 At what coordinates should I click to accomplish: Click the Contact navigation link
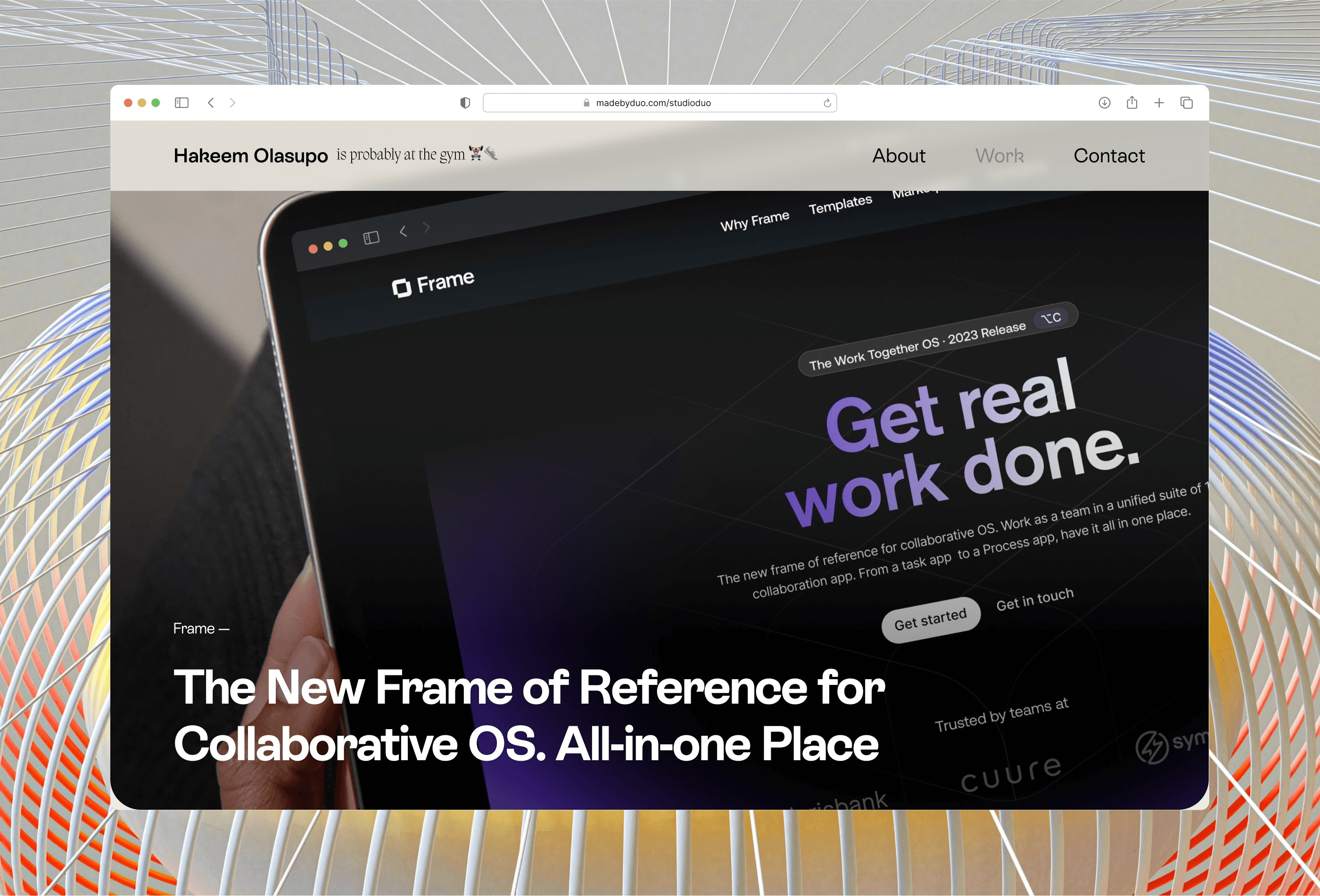pyautogui.click(x=1109, y=155)
